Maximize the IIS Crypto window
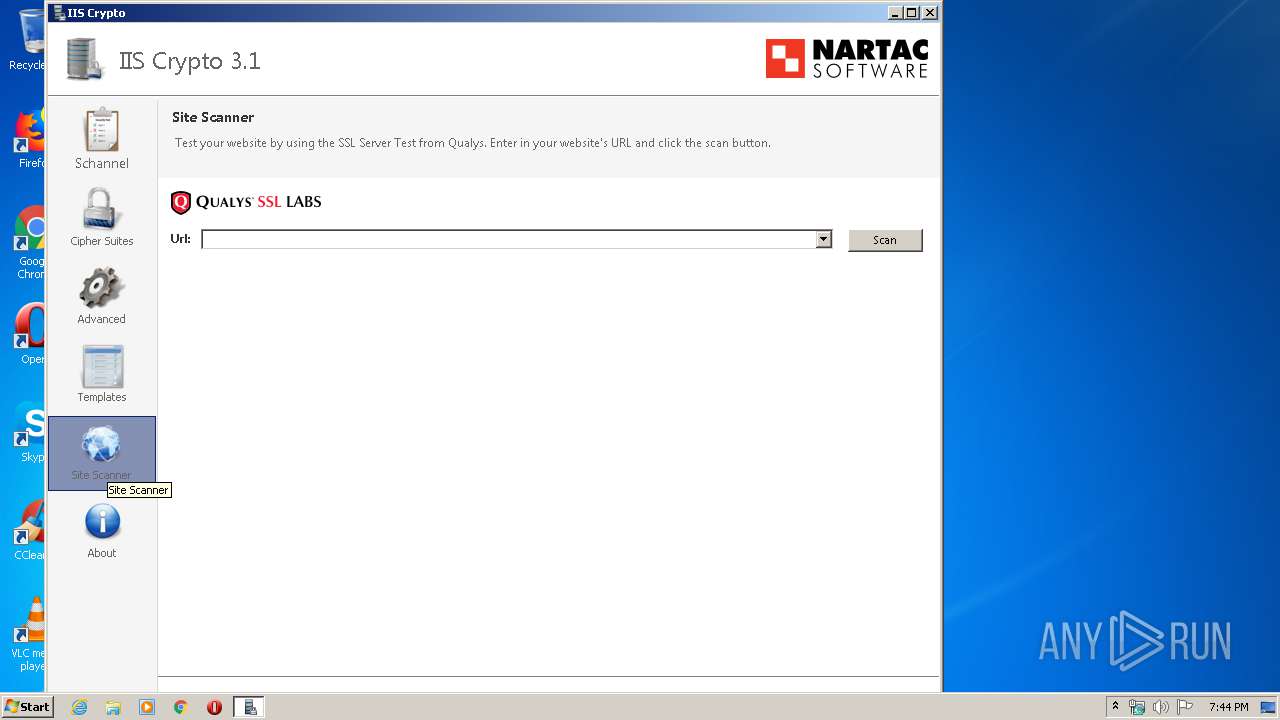The height and width of the screenshot is (720, 1280). 911,13
